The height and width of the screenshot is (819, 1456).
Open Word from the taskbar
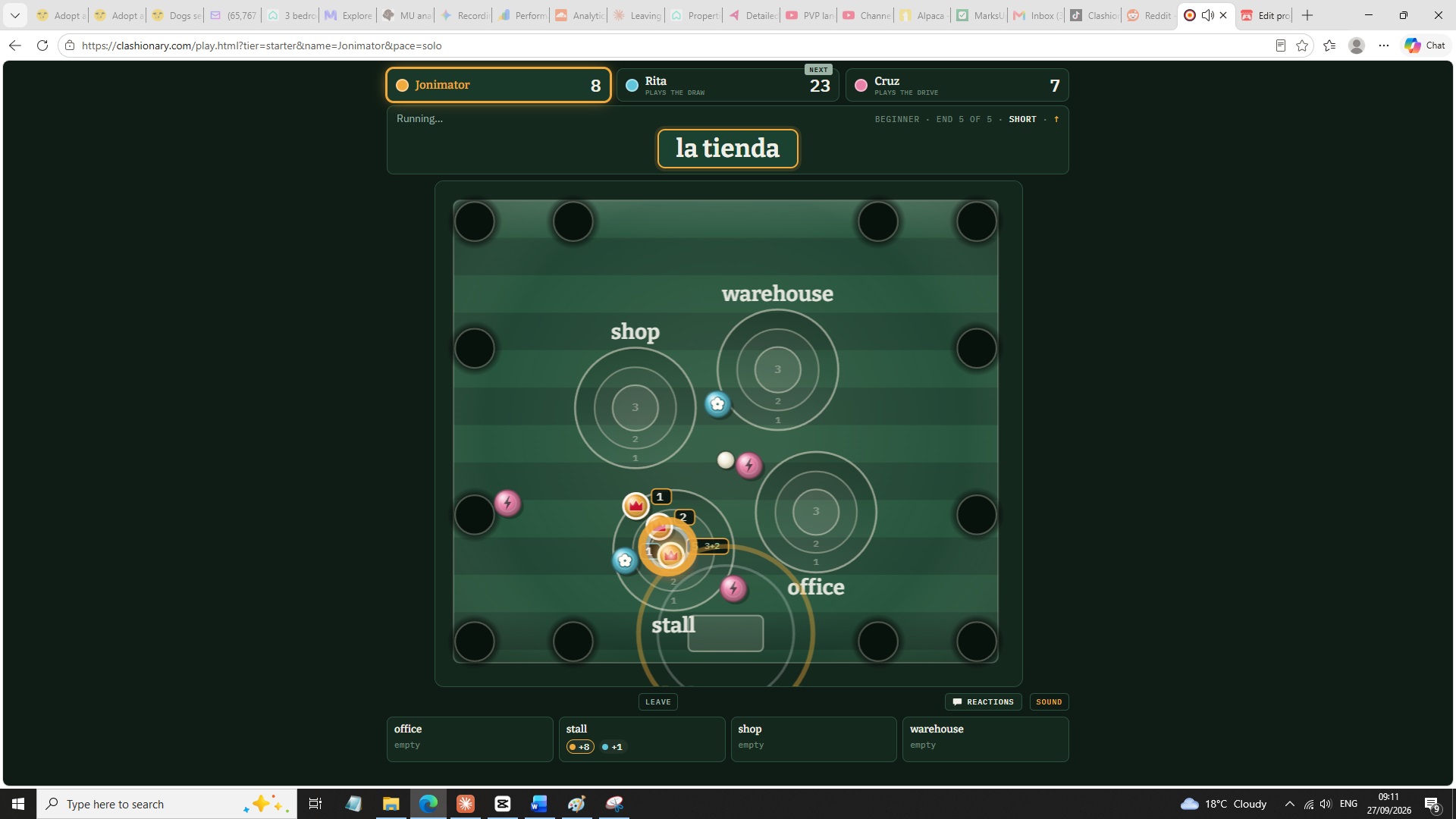tap(539, 804)
